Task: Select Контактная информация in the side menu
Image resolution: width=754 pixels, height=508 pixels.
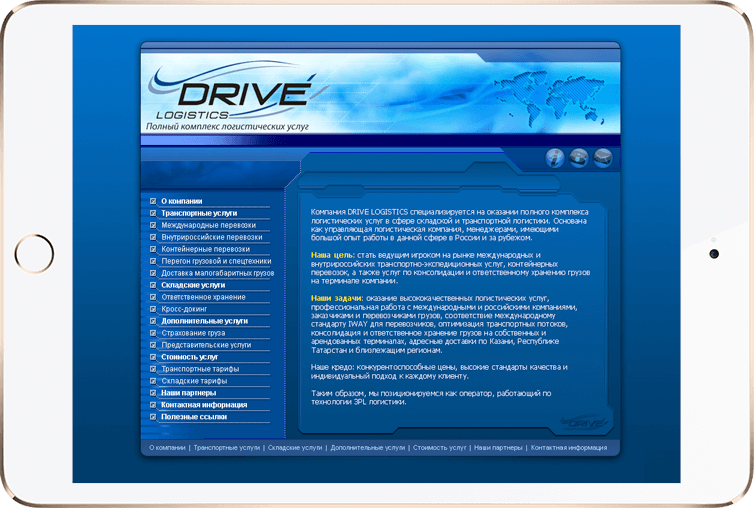Action: 204,405
